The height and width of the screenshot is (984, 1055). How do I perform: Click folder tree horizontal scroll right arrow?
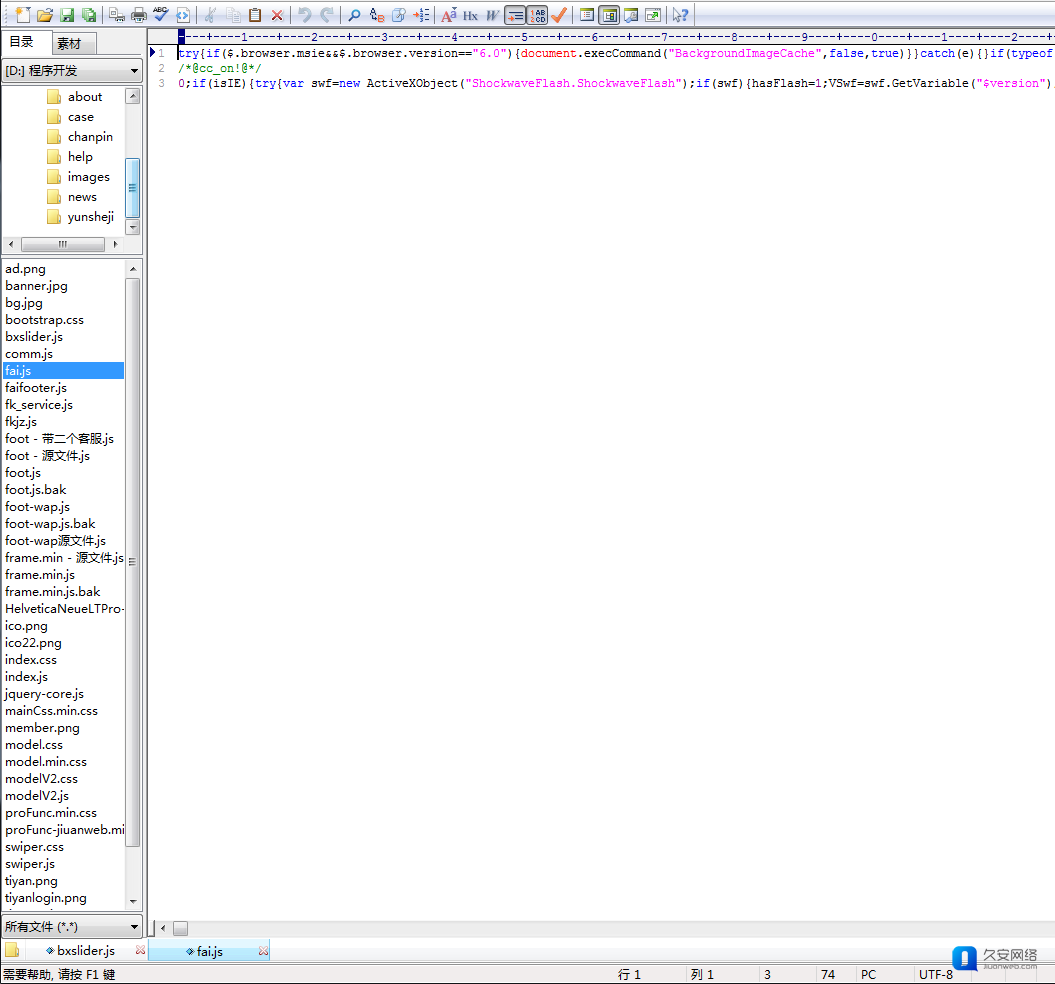[115, 244]
